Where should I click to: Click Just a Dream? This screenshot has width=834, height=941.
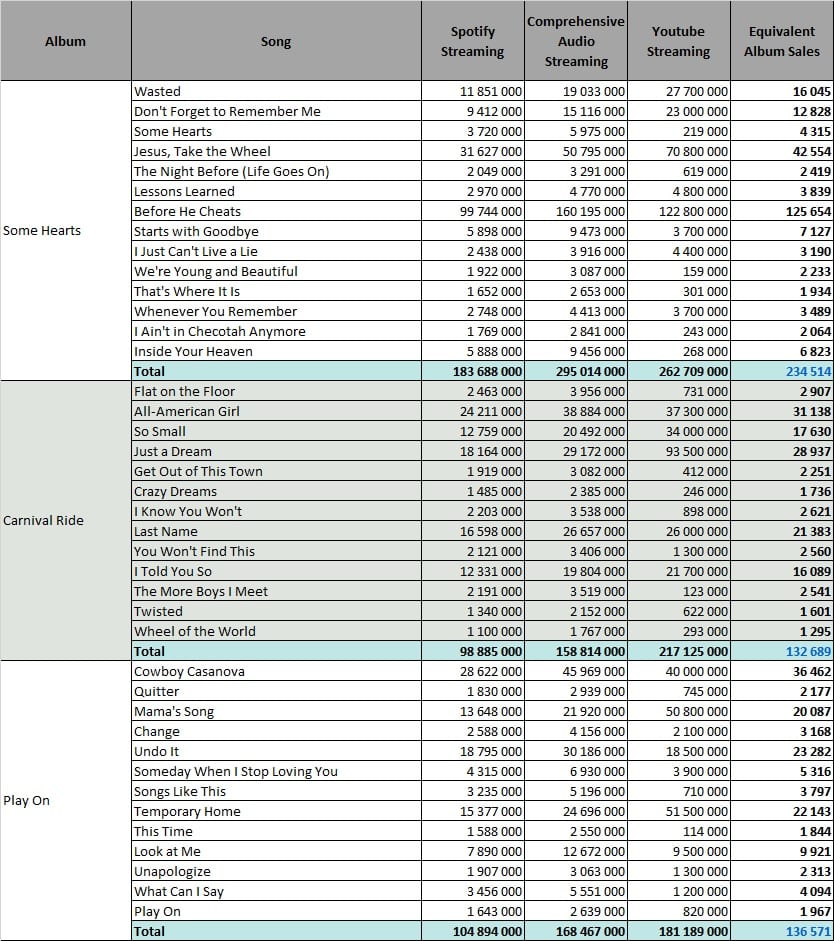(x=276, y=451)
